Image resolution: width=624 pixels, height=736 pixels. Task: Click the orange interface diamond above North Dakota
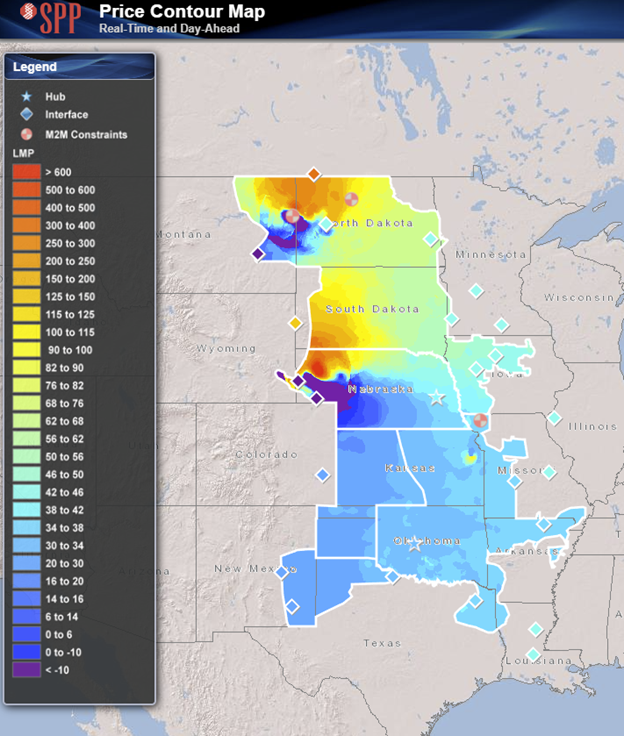[x=313, y=174]
